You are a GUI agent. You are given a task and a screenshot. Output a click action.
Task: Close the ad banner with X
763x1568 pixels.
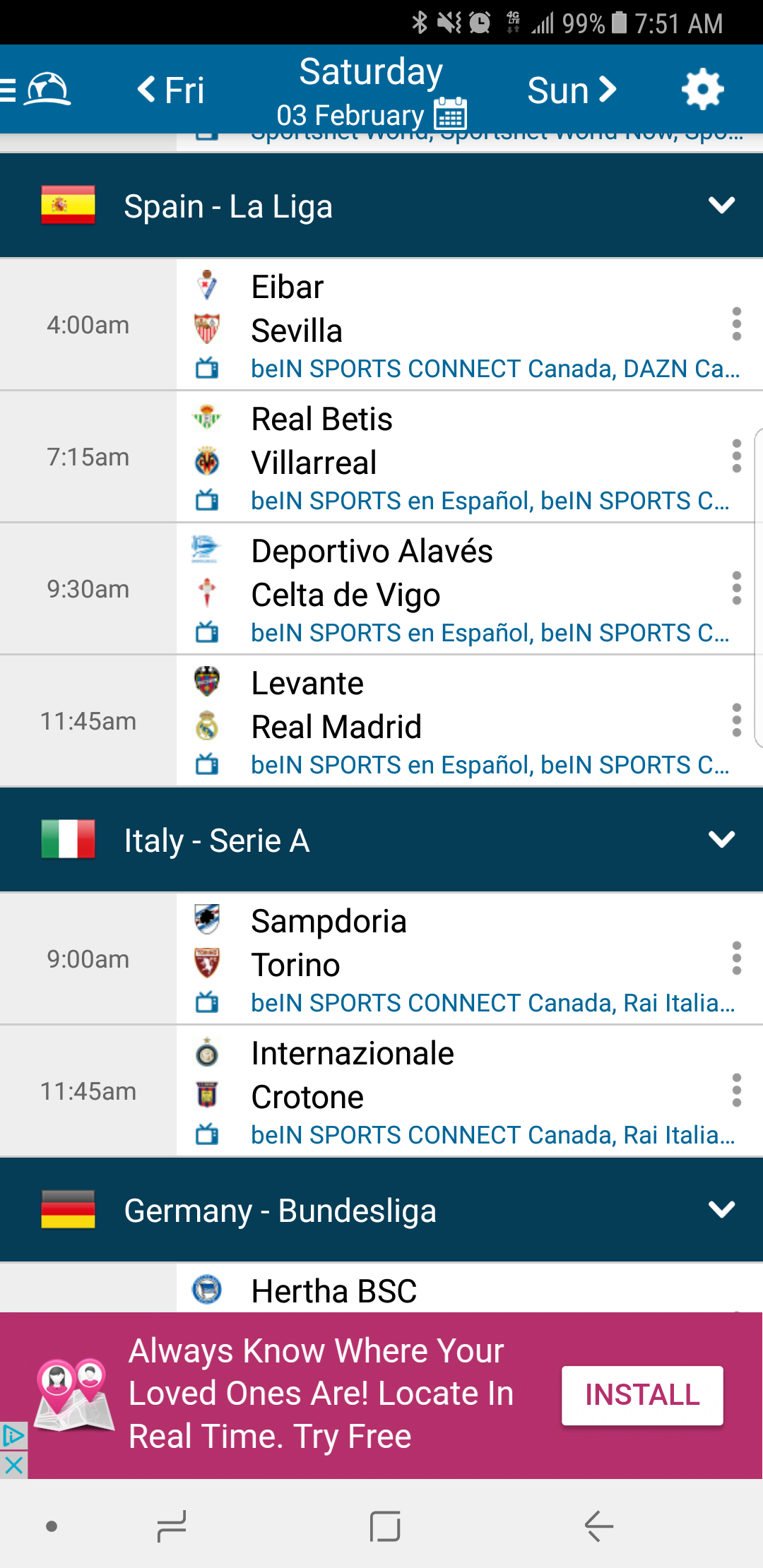coord(13,1465)
